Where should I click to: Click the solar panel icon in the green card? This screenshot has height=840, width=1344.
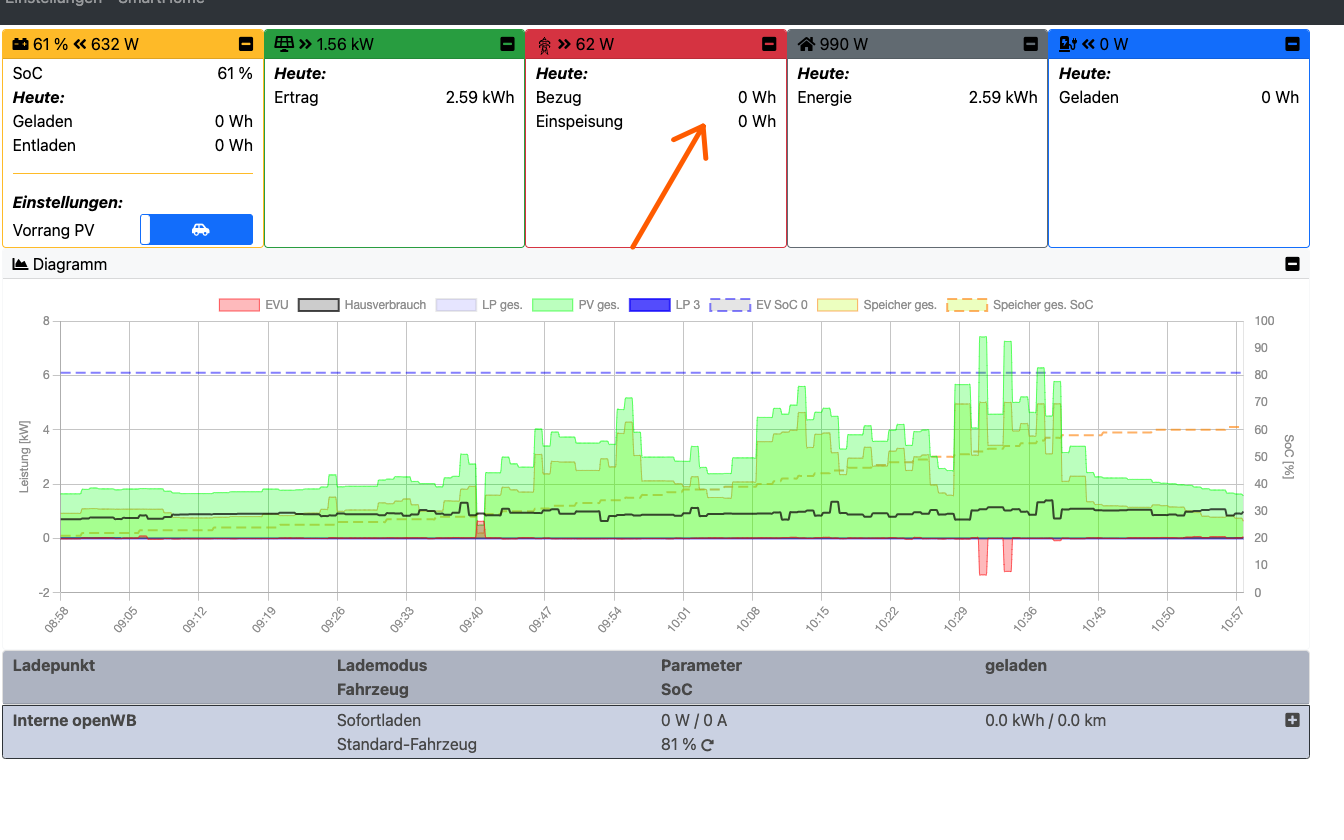click(x=284, y=44)
